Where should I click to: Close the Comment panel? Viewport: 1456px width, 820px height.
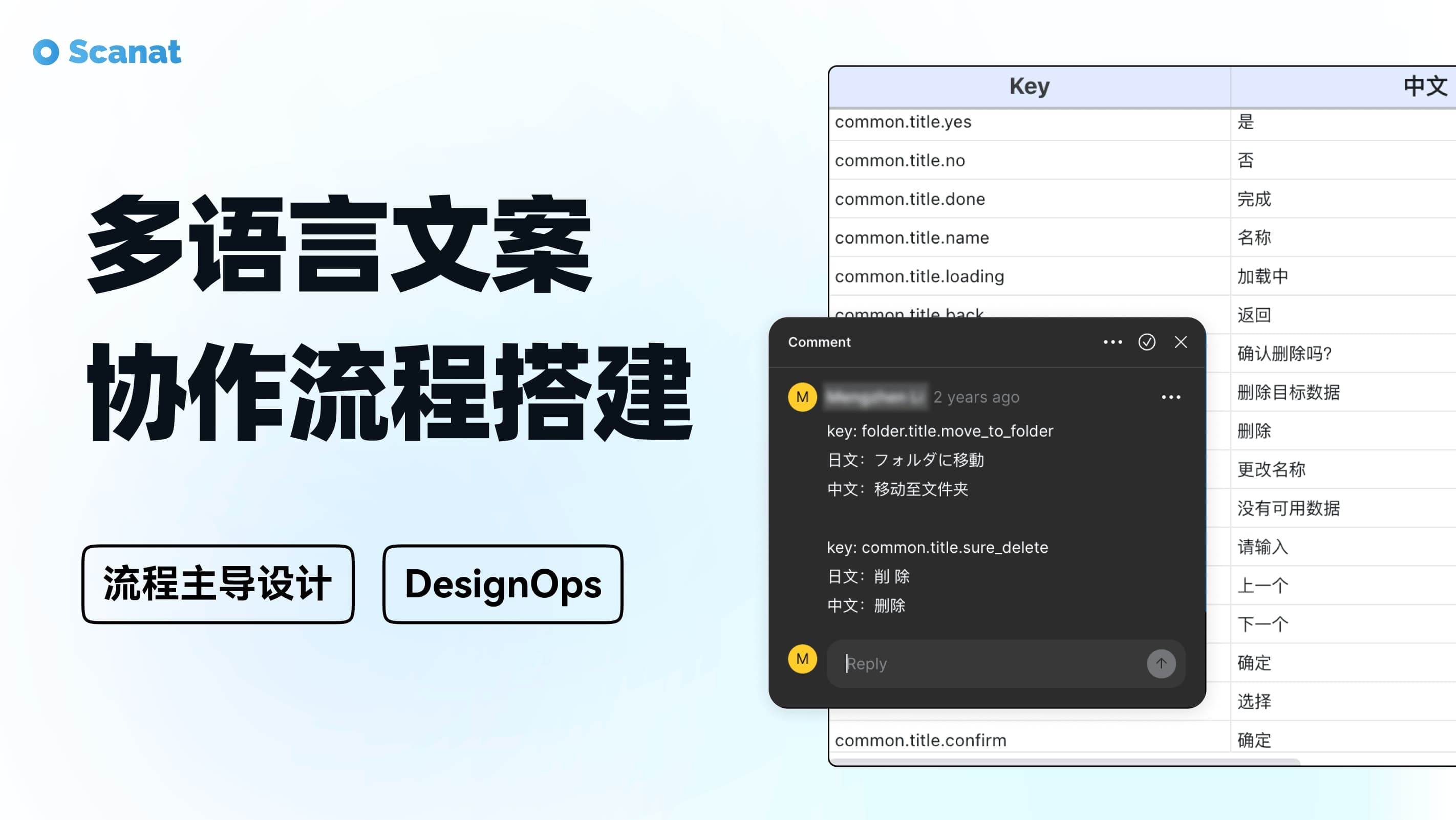pyautogui.click(x=1181, y=342)
